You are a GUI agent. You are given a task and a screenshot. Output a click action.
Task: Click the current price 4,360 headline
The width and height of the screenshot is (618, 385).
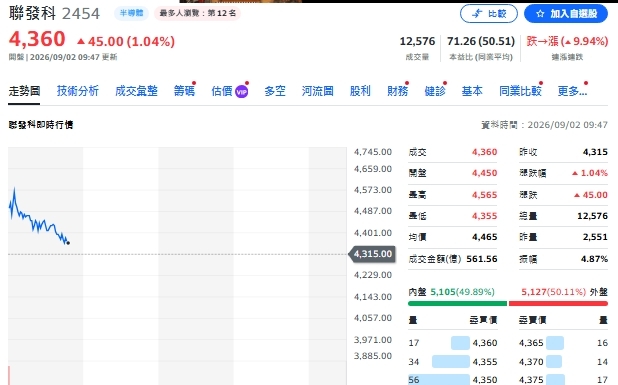tap(37, 39)
